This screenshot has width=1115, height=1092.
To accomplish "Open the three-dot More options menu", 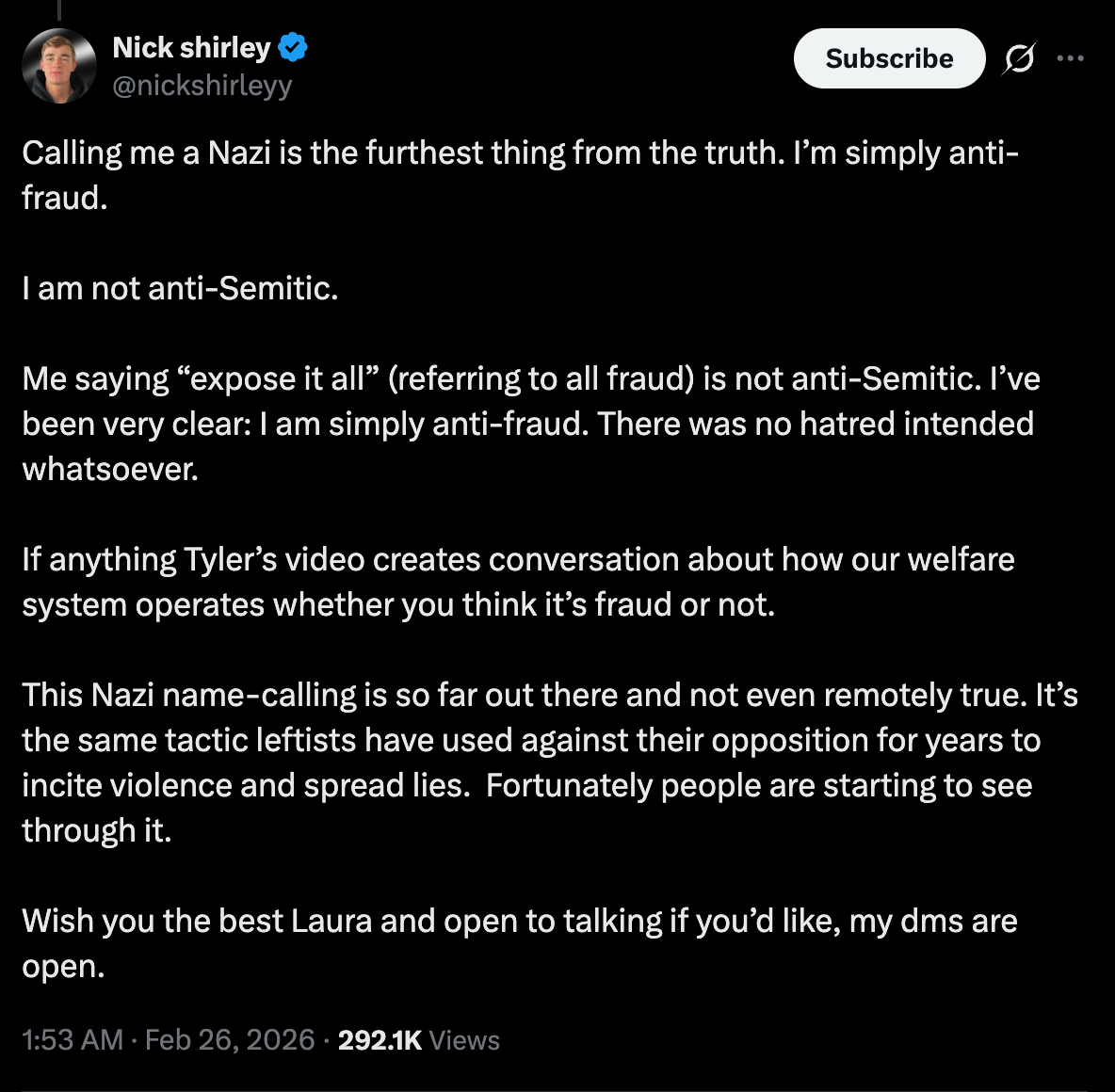I will (1070, 58).
